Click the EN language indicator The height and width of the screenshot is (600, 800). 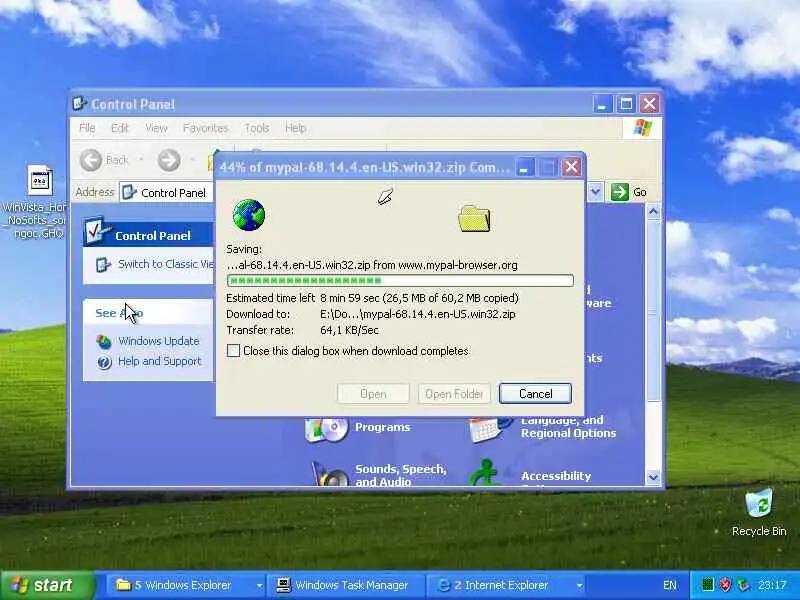pyautogui.click(x=669, y=585)
